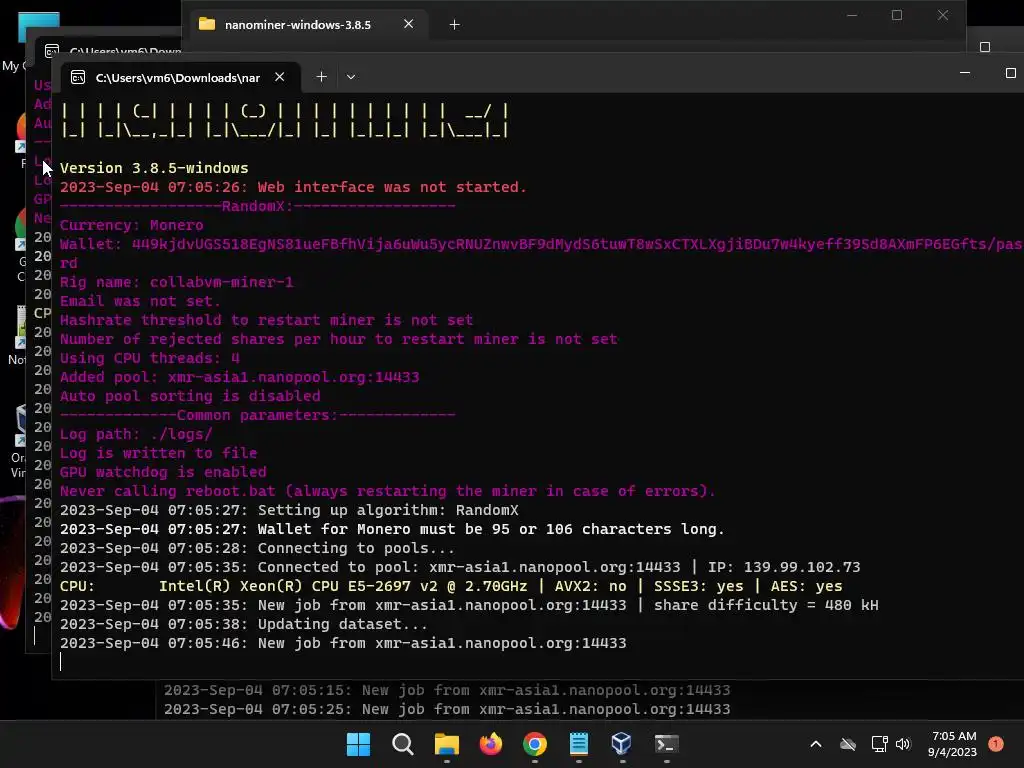Open the Windows Start menu
The width and height of the screenshot is (1024, 768).
click(358, 744)
